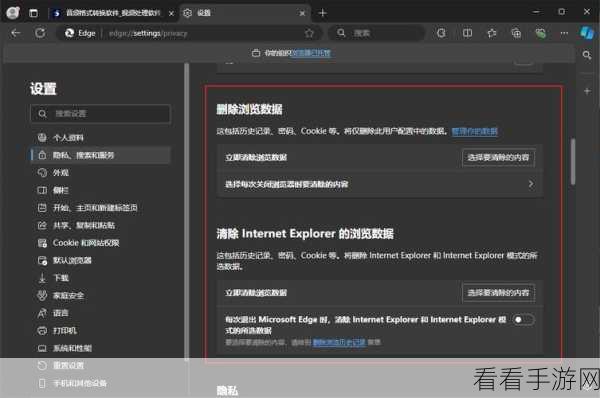The width and height of the screenshot is (600, 398).
Task: Click the browser back arrow
Action: click(15, 33)
